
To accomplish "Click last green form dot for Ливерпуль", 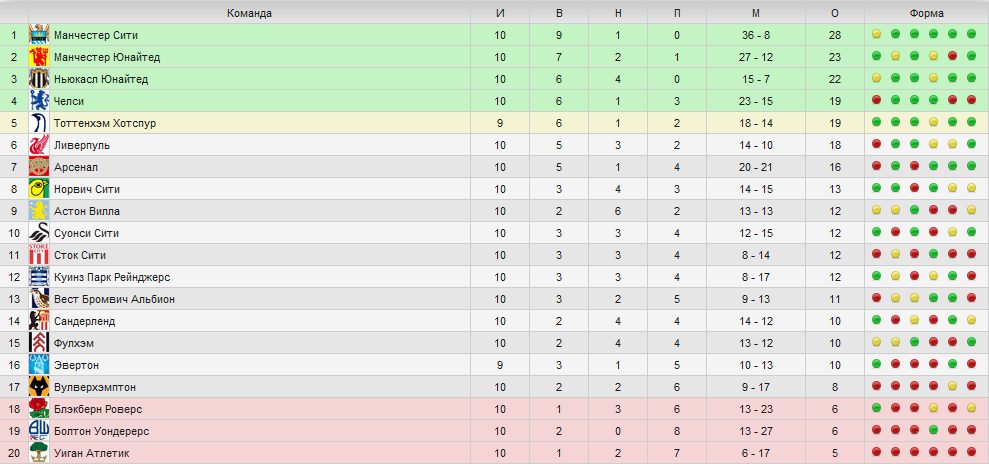I will click(971, 144).
